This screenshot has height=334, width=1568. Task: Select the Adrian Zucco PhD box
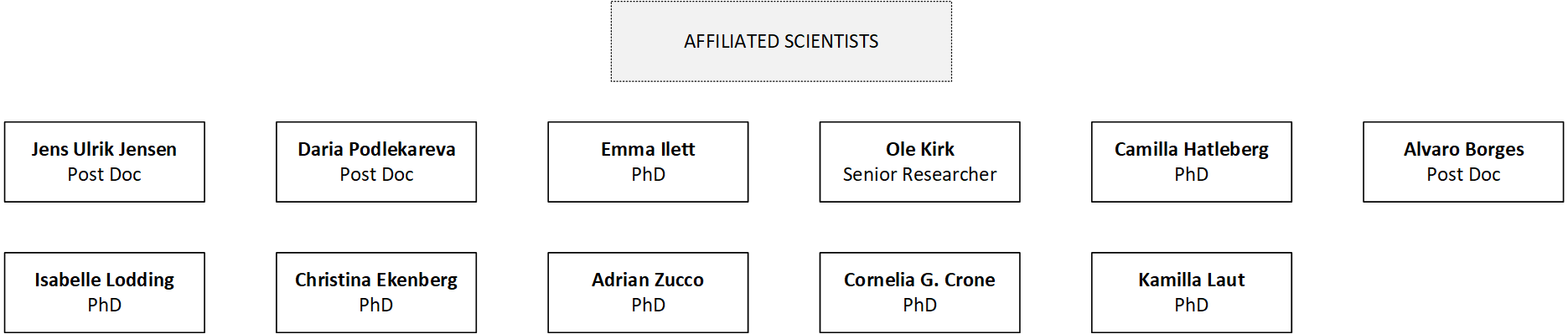tap(648, 293)
